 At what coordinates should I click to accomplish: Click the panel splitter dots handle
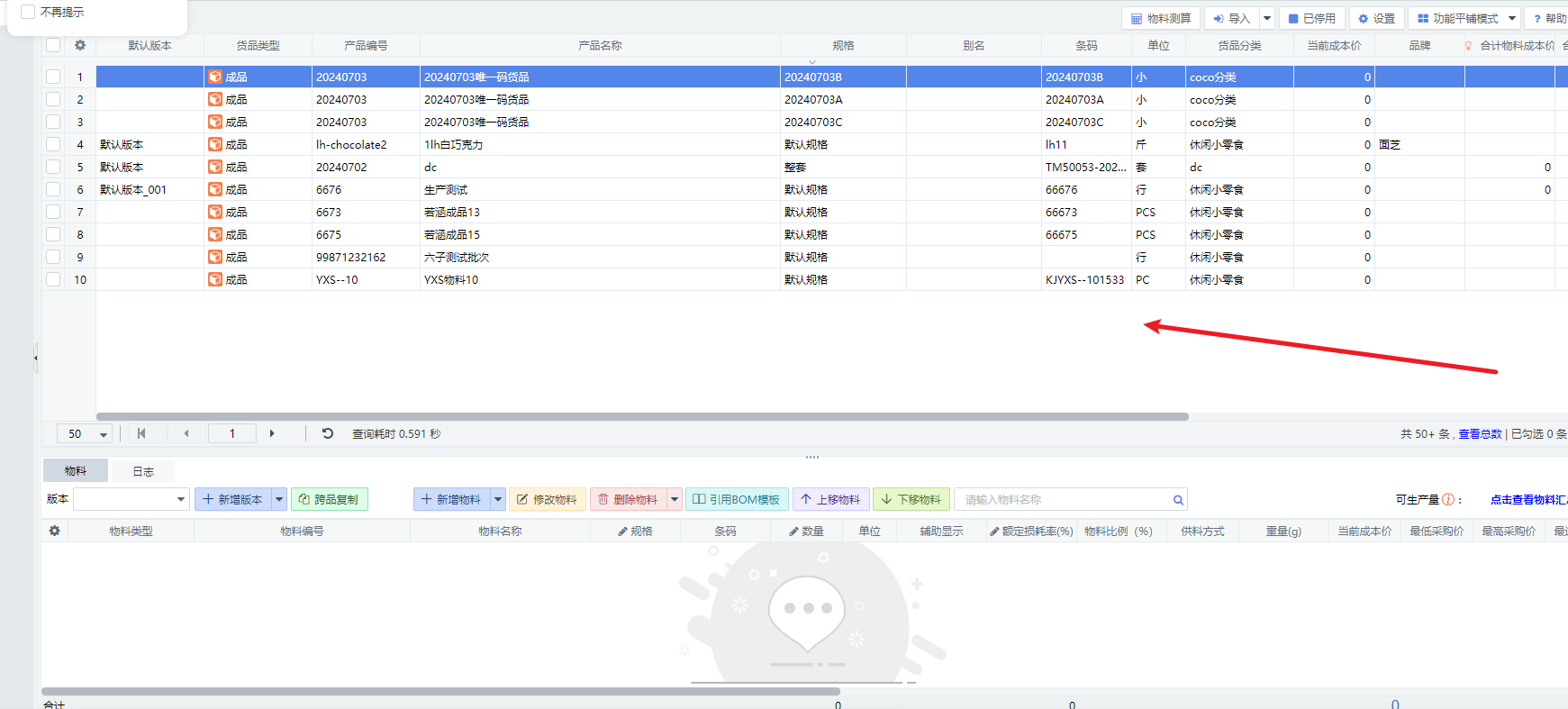(x=812, y=457)
